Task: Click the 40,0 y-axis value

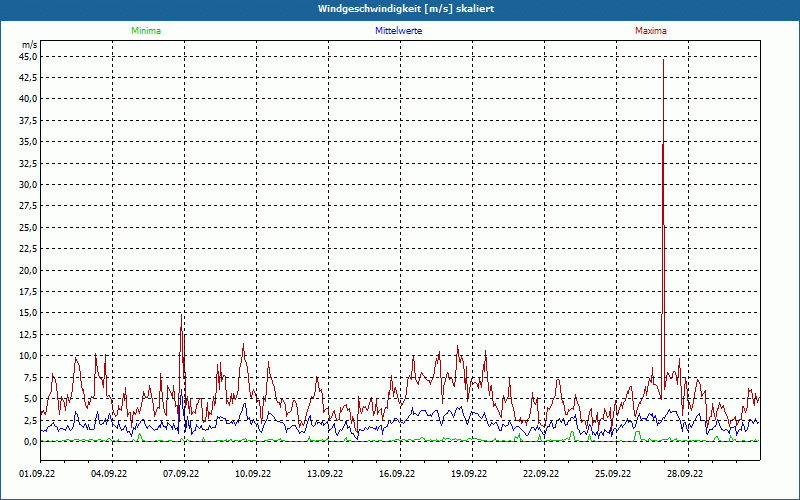Action: 29,99
